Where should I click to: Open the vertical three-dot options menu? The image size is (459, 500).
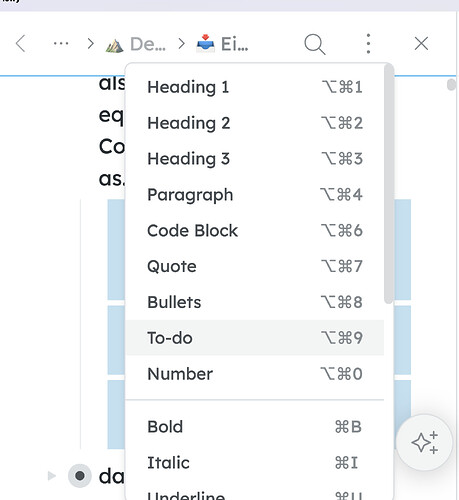tap(368, 44)
